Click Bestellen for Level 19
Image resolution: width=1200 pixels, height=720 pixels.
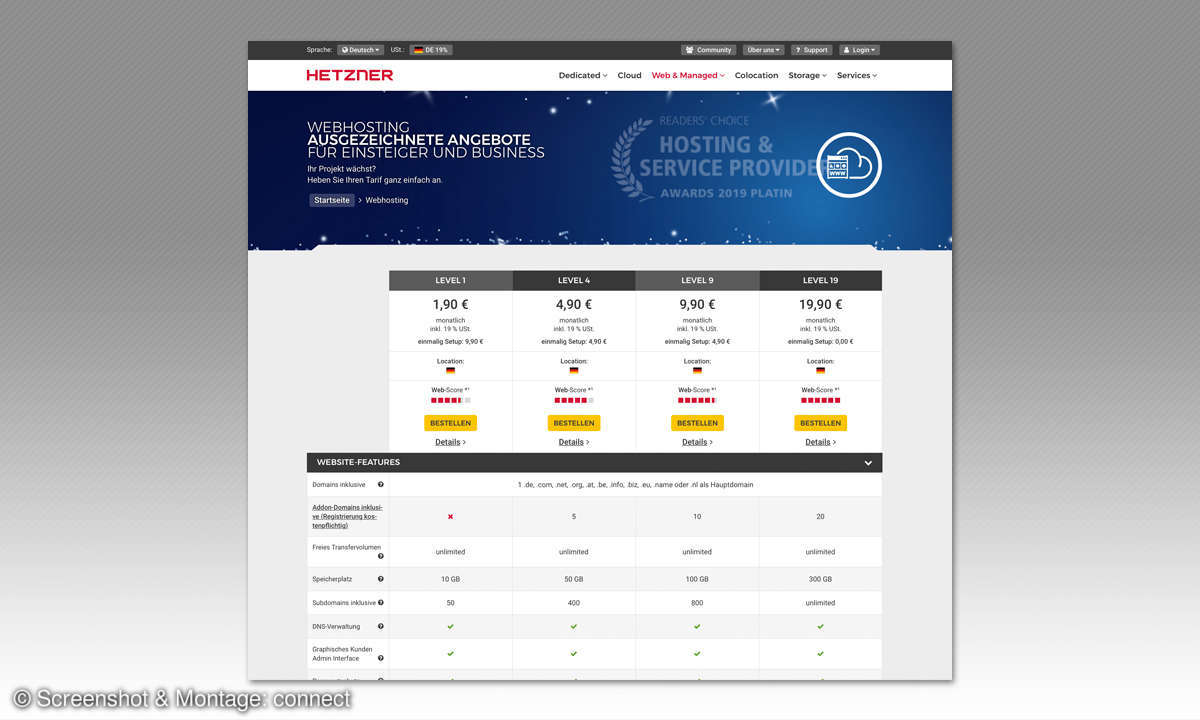(821, 423)
